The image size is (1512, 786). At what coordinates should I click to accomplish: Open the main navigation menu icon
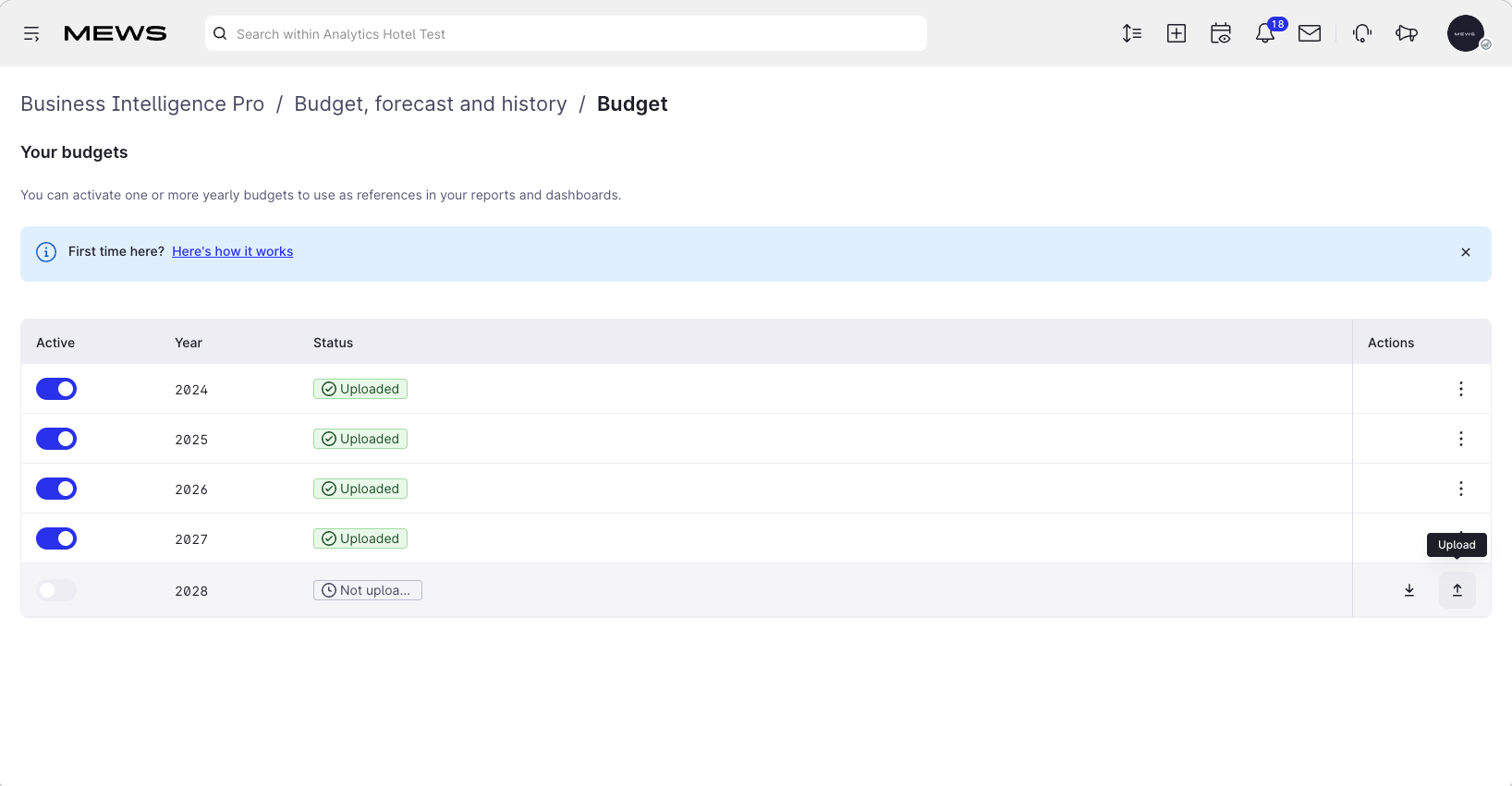[x=31, y=34]
